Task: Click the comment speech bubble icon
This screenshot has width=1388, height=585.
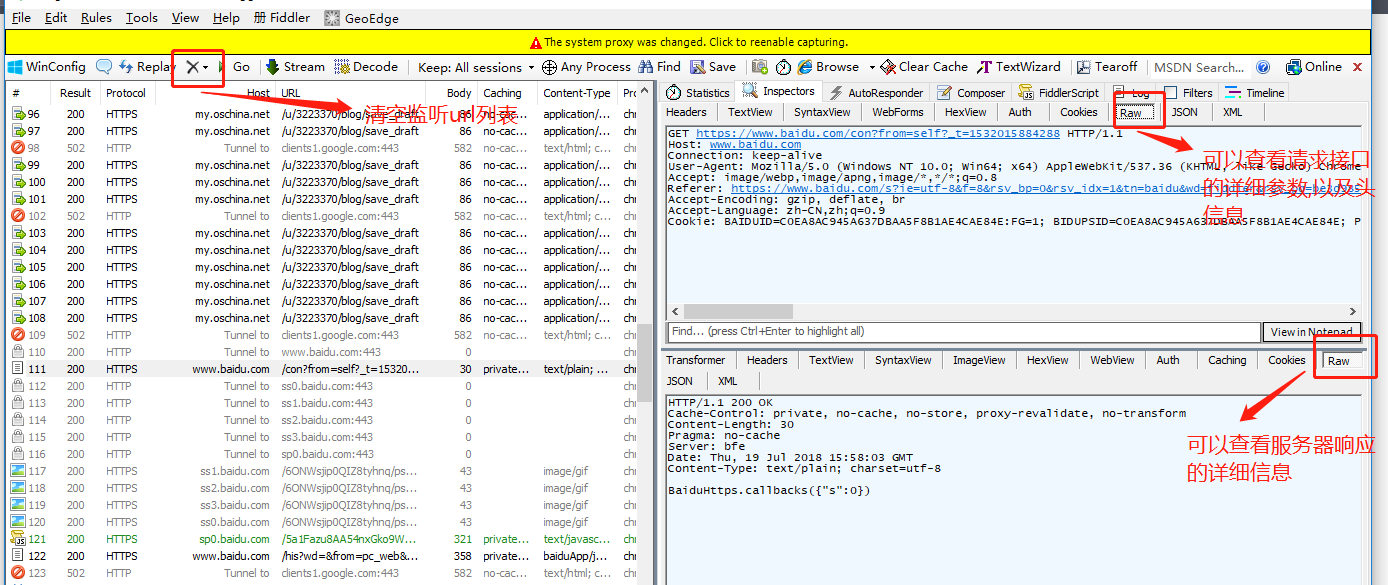Action: pos(104,67)
